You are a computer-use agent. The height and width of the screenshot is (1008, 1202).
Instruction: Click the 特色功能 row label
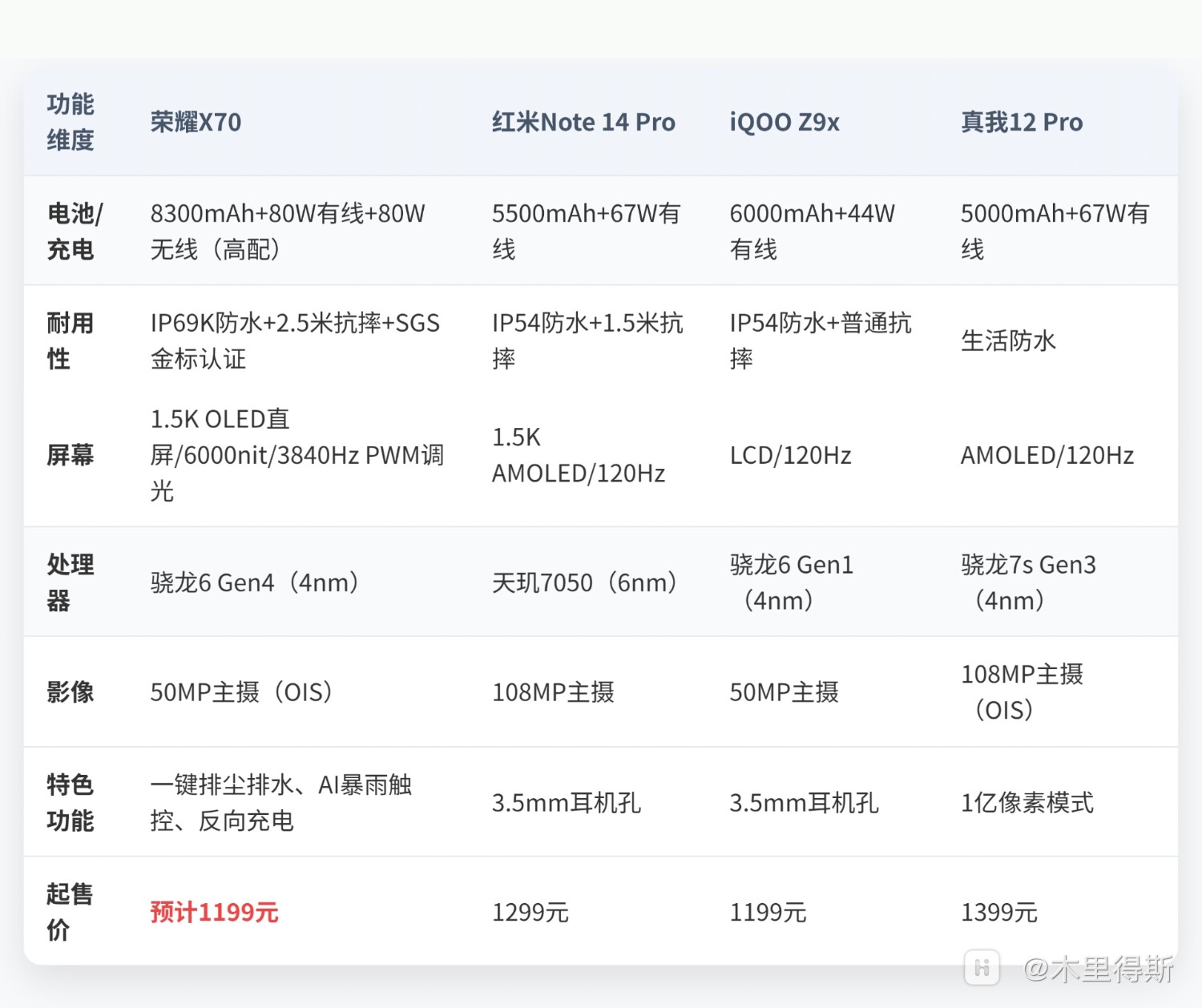tap(71, 802)
